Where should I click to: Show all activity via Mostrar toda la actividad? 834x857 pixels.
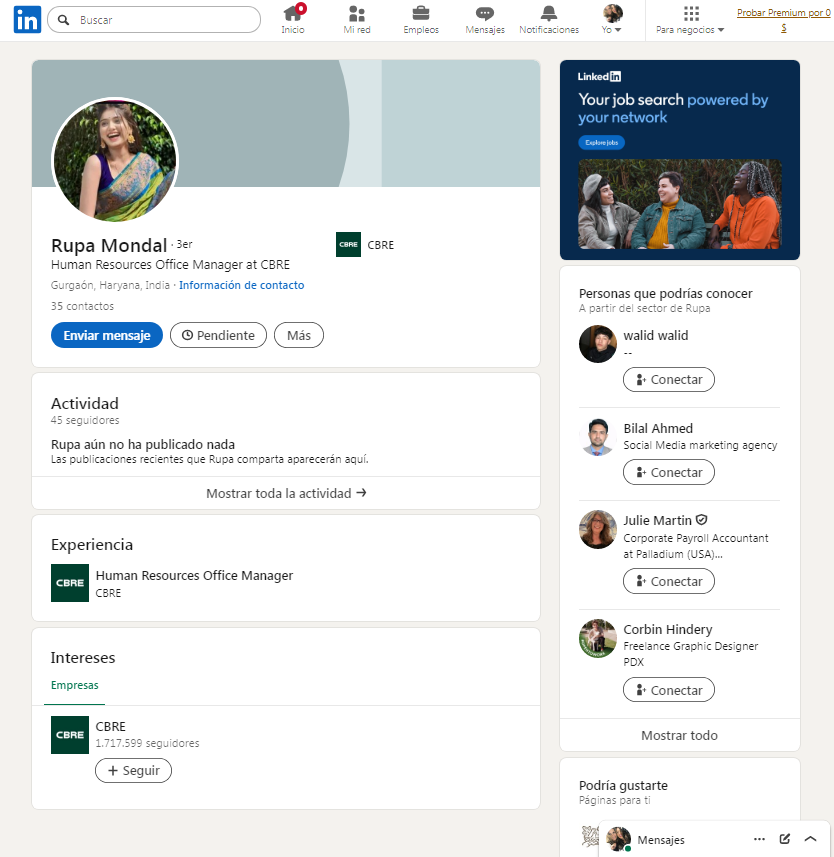coord(286,493)
